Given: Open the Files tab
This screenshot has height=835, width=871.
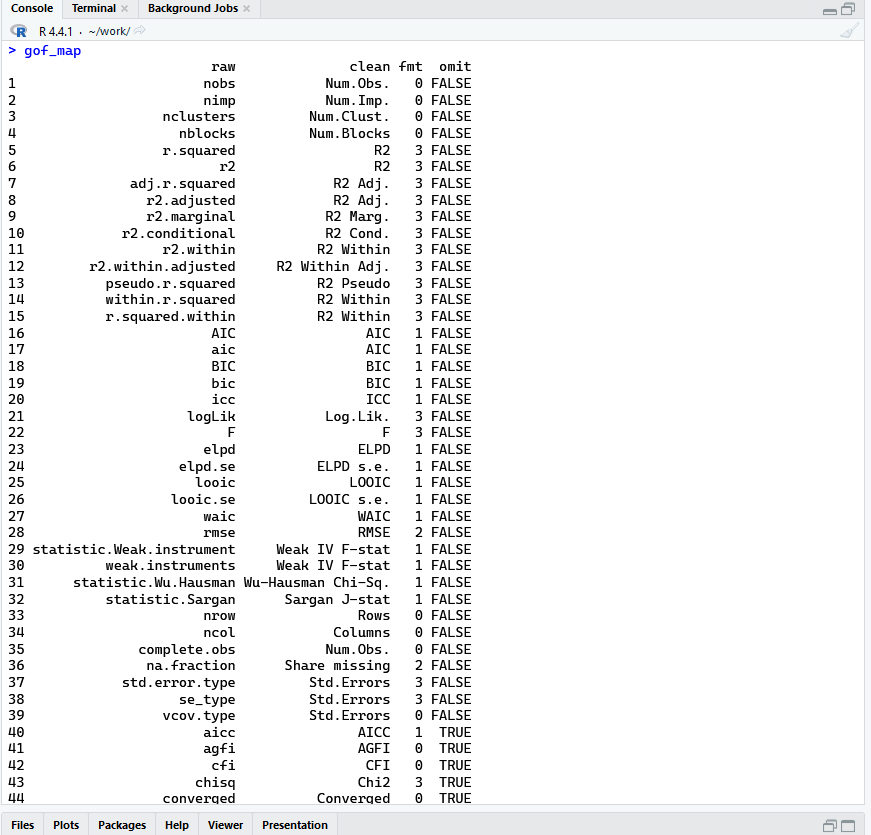Looking at the screenshot, I should (x=22, y=825).
